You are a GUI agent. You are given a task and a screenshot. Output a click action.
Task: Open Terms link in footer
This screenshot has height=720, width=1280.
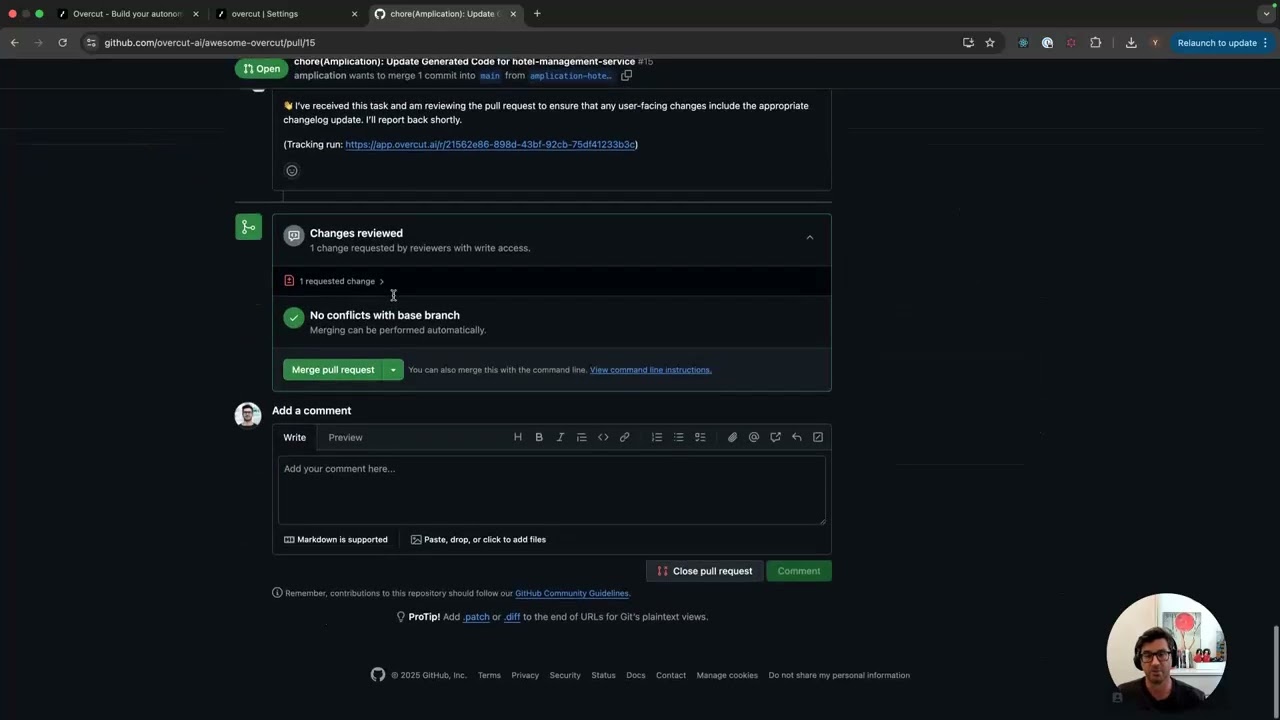(489, 675)
